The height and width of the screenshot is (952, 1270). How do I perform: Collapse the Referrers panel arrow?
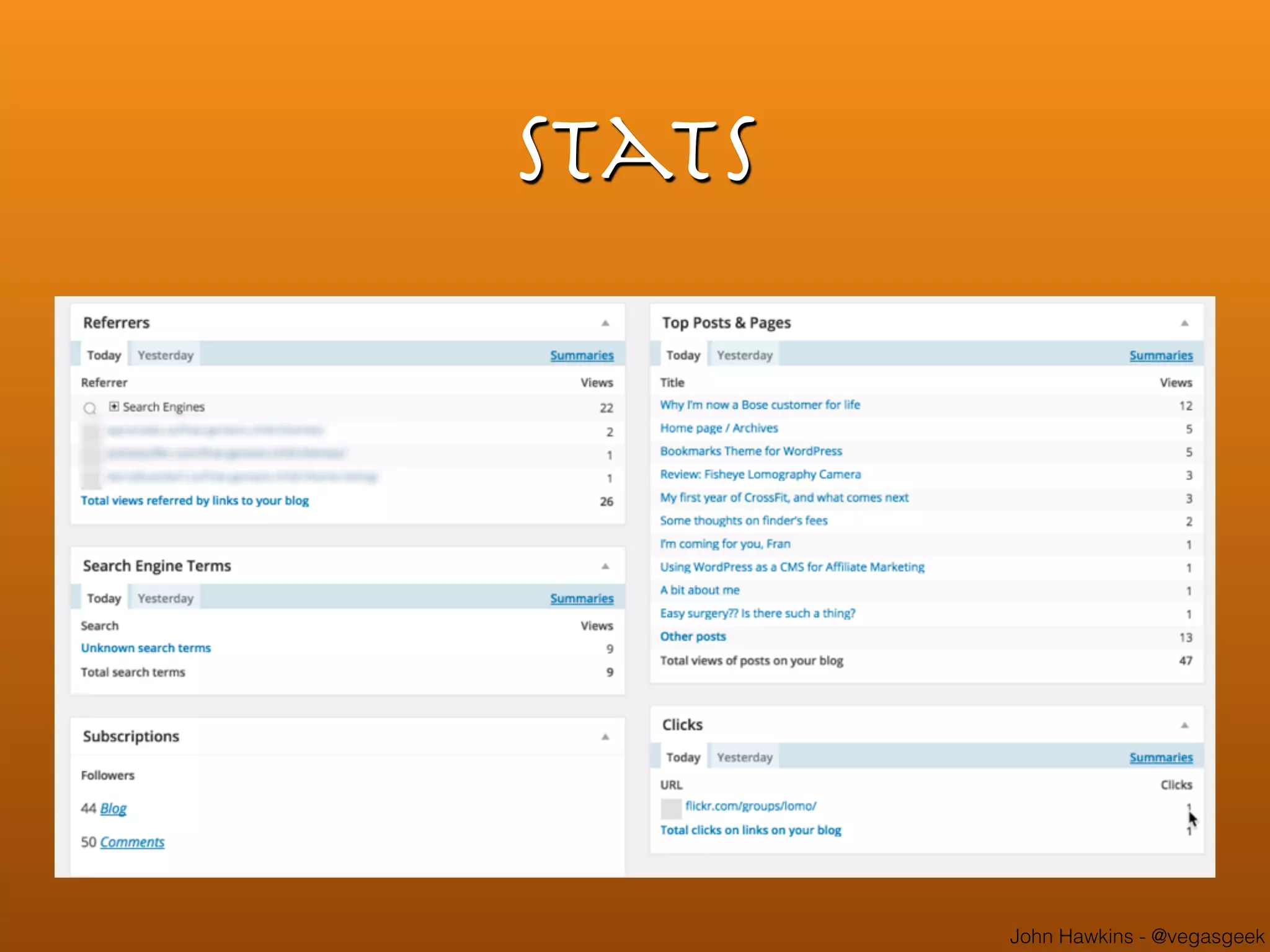[605, 323]
